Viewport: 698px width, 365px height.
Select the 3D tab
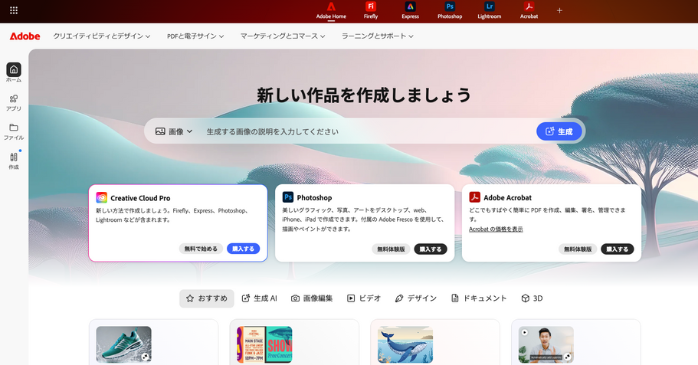coord(532,298)
